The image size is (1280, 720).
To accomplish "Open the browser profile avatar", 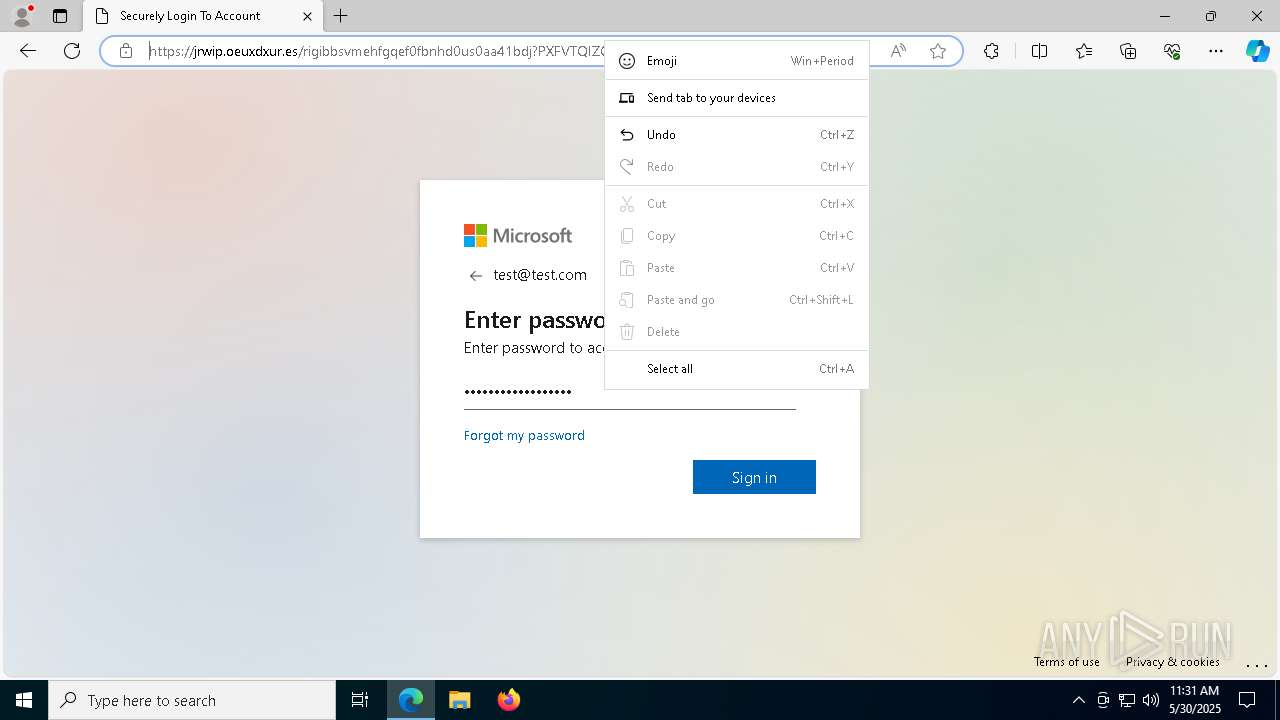I will [22, 16].
